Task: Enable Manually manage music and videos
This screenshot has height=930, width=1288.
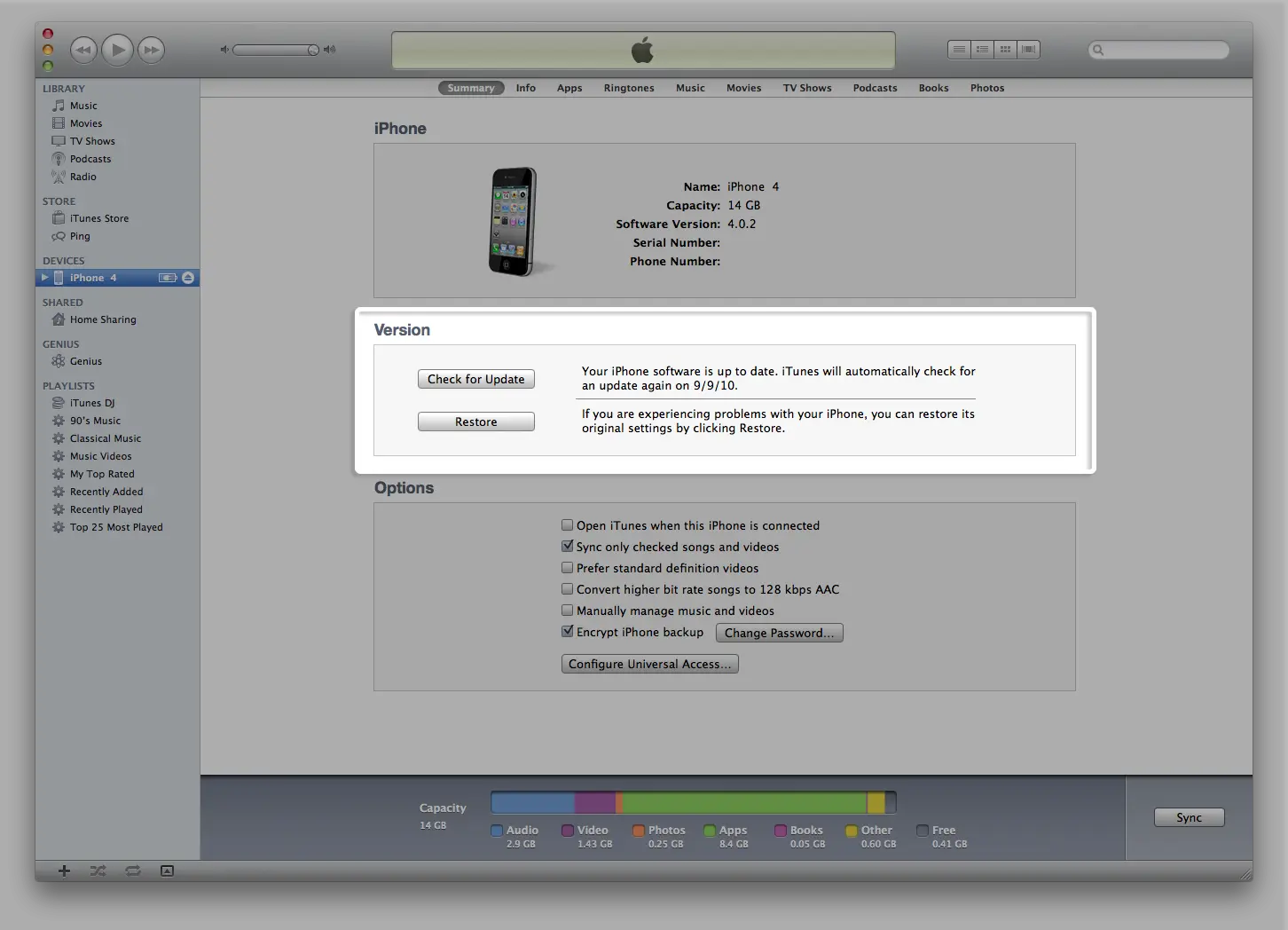Action: tap(568, 611)
